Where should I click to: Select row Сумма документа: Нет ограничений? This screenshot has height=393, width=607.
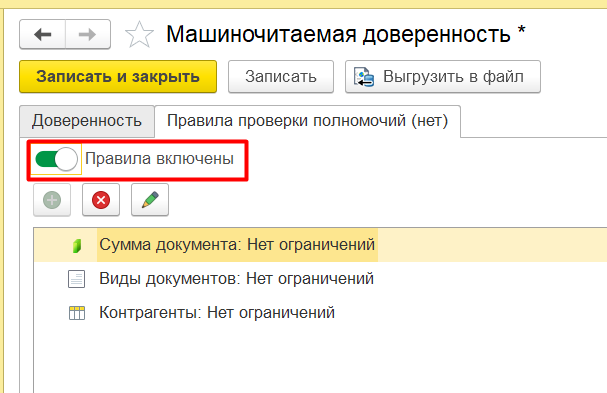coord(320,245)
